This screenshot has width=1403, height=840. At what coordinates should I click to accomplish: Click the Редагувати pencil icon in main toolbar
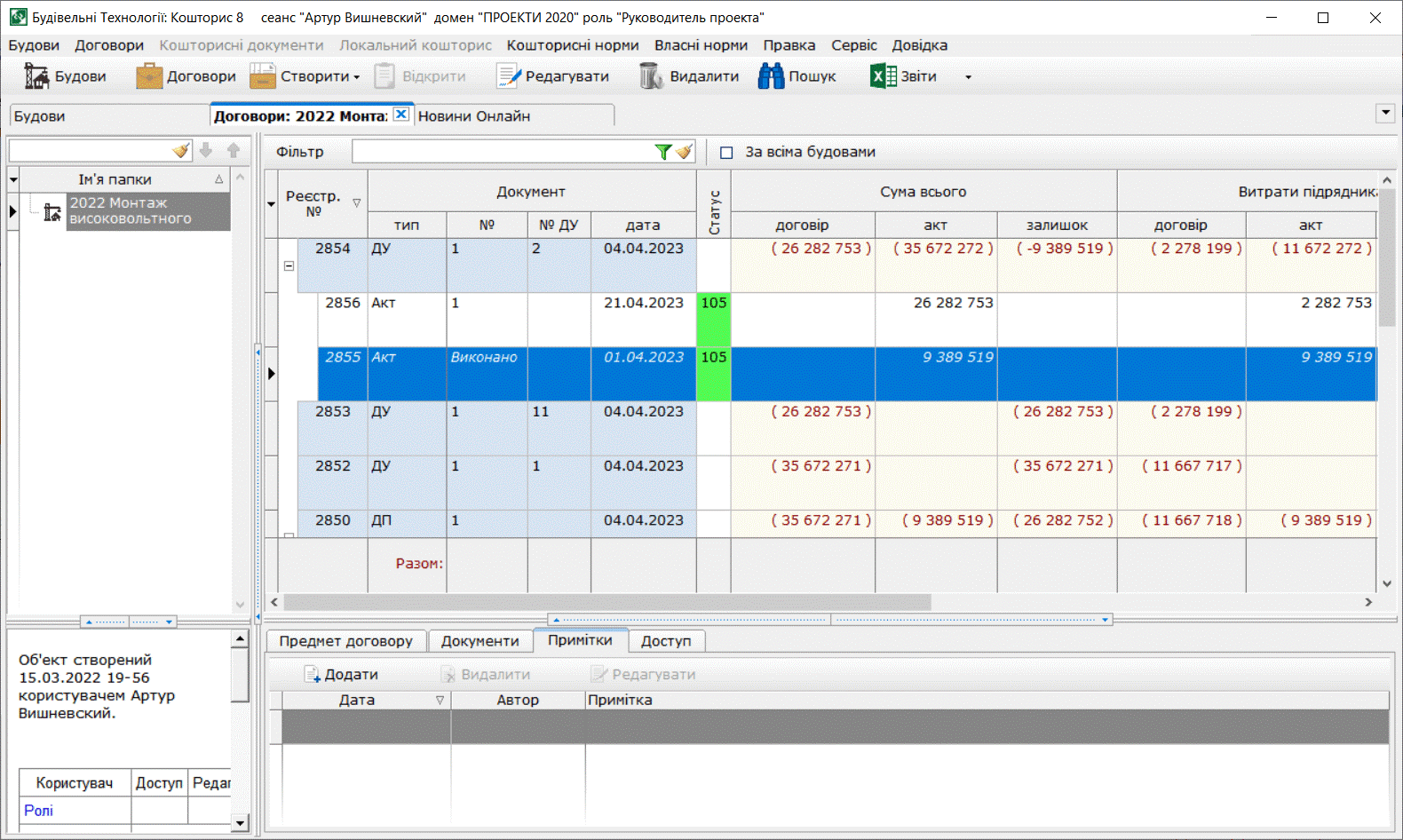pos(508,77)
